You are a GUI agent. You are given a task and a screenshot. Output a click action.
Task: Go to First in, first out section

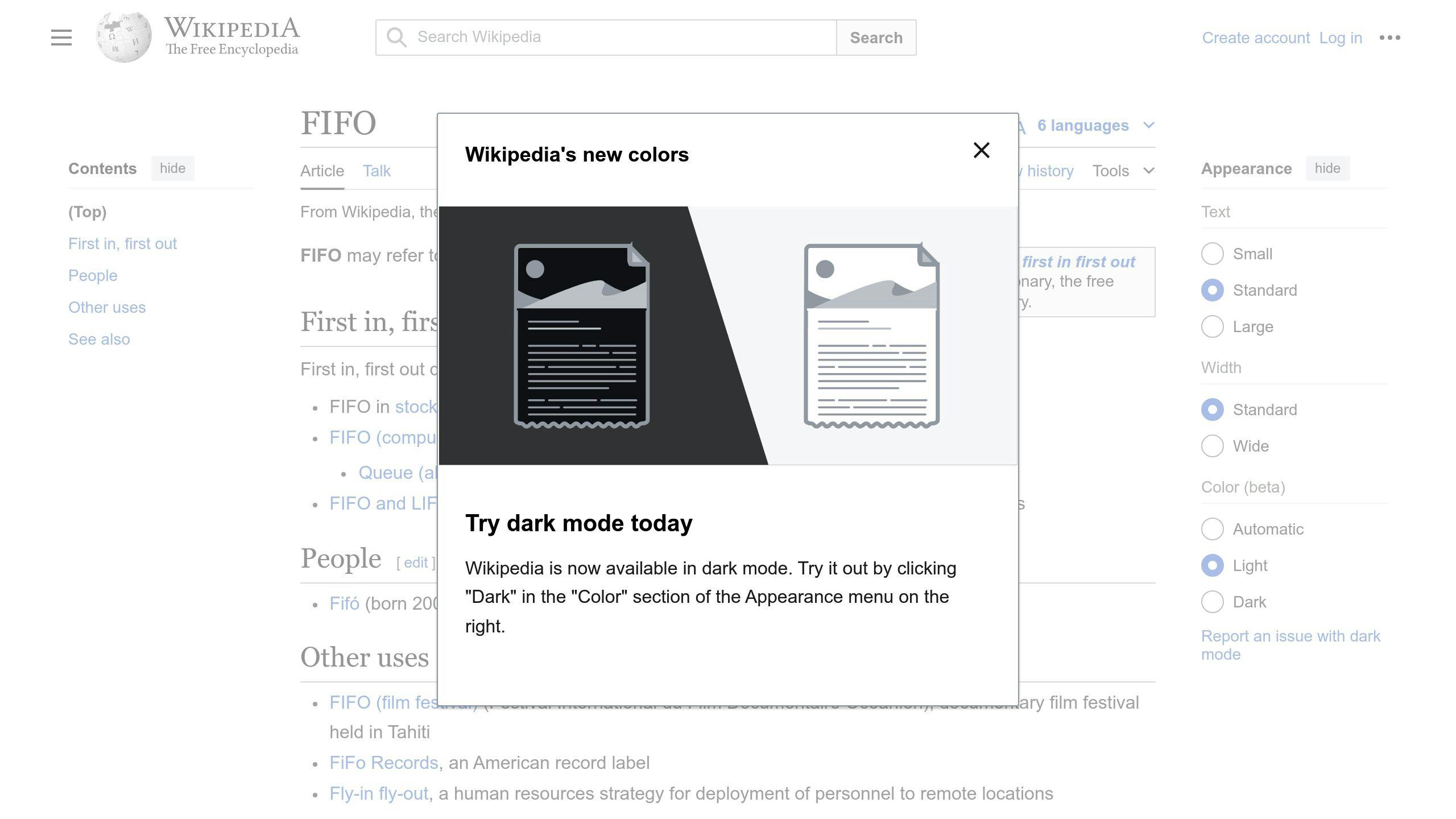(122, 243)
